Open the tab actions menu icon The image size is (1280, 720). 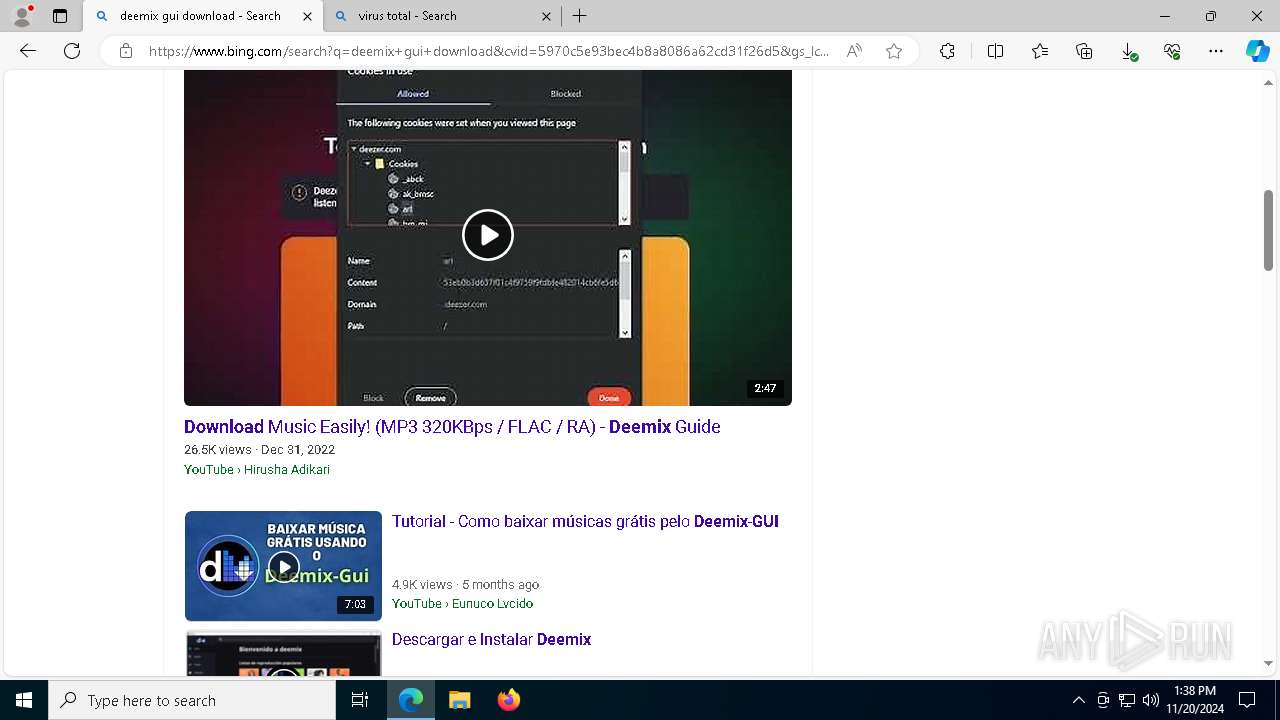[x=60, y=16]
